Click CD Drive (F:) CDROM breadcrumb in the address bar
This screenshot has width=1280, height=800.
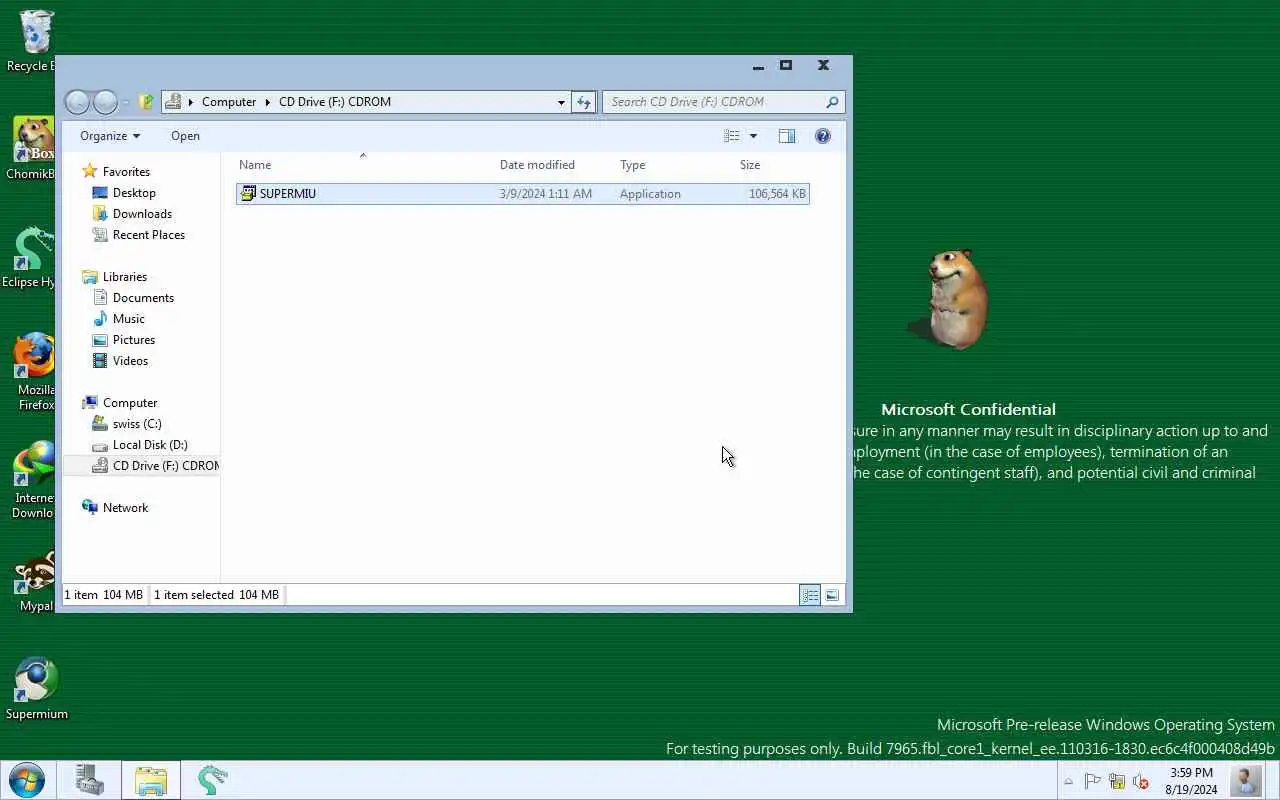point(335,102)
